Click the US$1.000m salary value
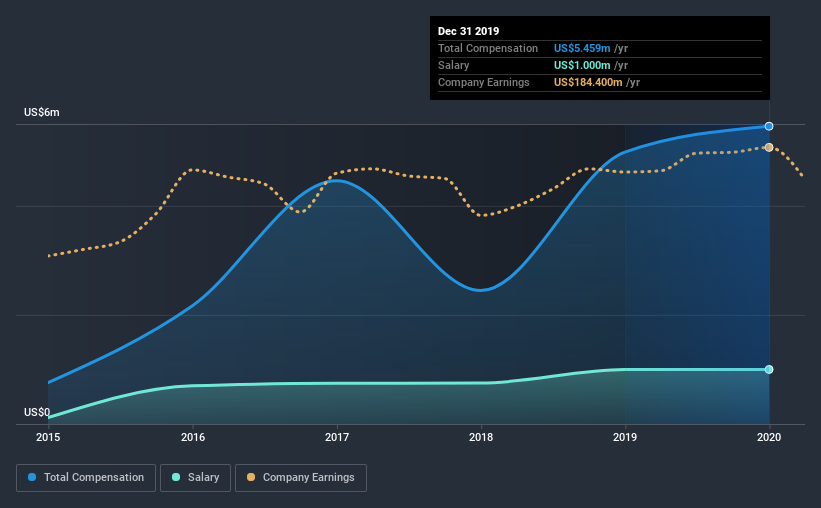The width and height of the screenshot is (821, 508). coord(582,65)
